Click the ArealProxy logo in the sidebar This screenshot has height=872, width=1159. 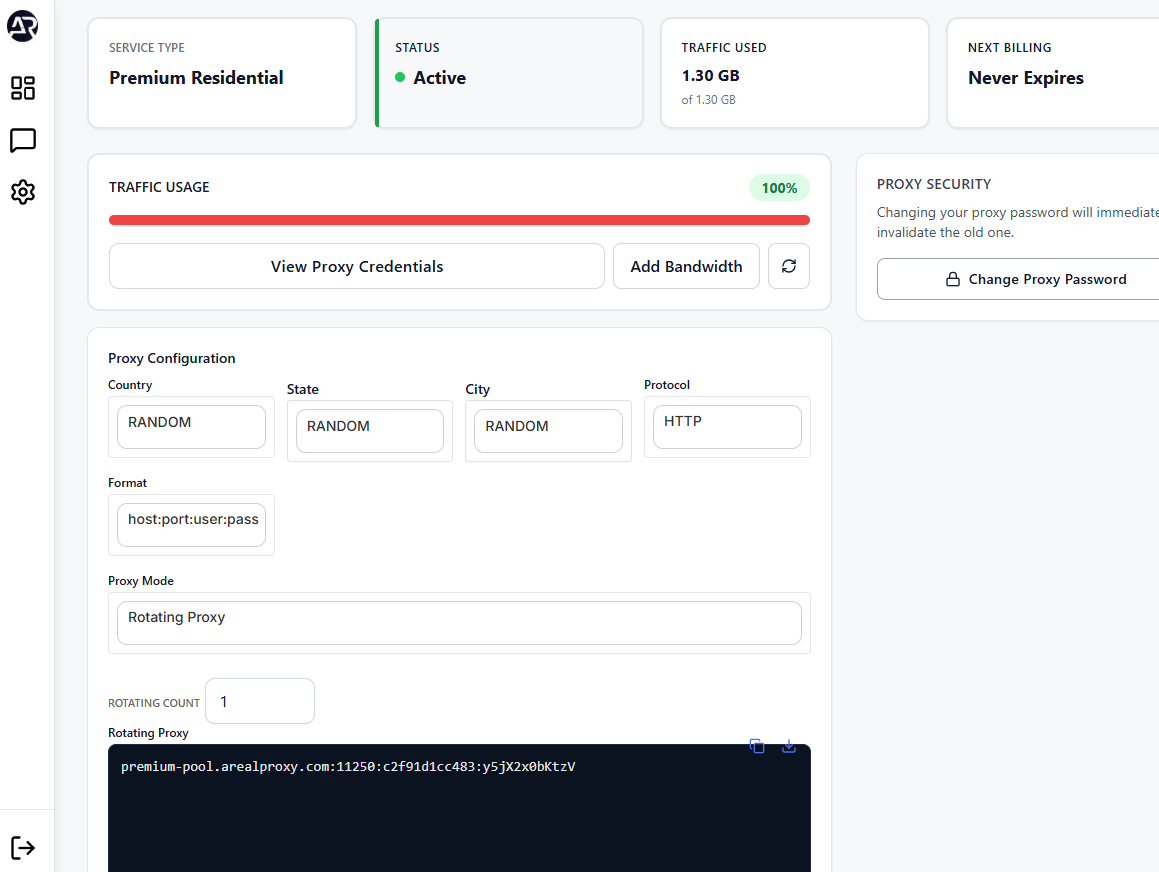point(22,26)
